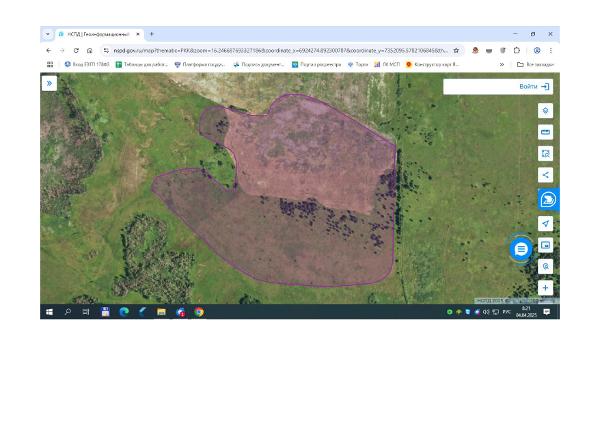Open the Конструктор карт bookmark
Image resolution: width=600 pixels, height=424 pixels.
pyautogui.click(x=433, y=64)
